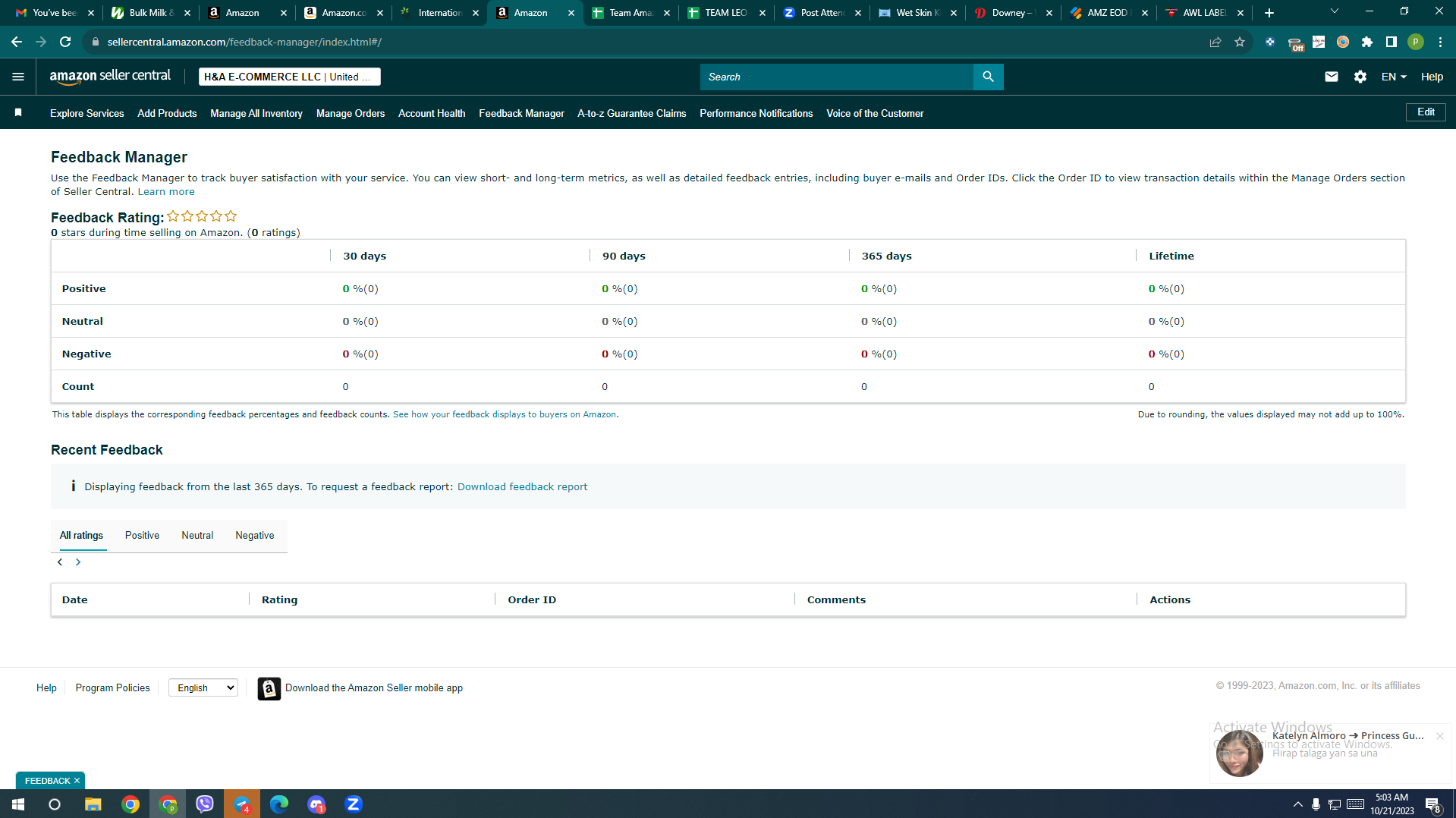Open Manage All Inventory menu item

click(256, 113)
